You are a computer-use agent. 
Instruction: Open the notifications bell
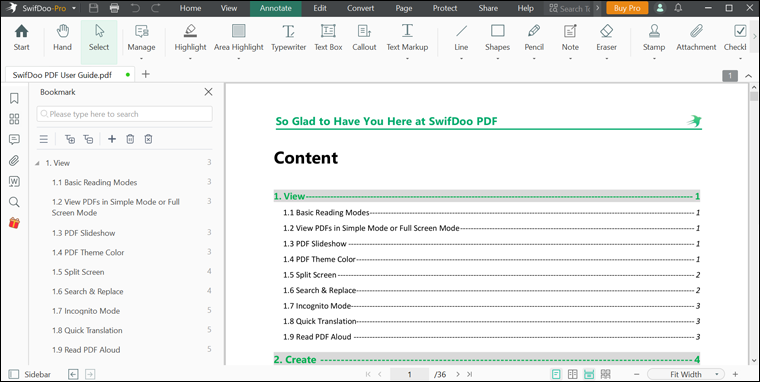click(679, 8)
